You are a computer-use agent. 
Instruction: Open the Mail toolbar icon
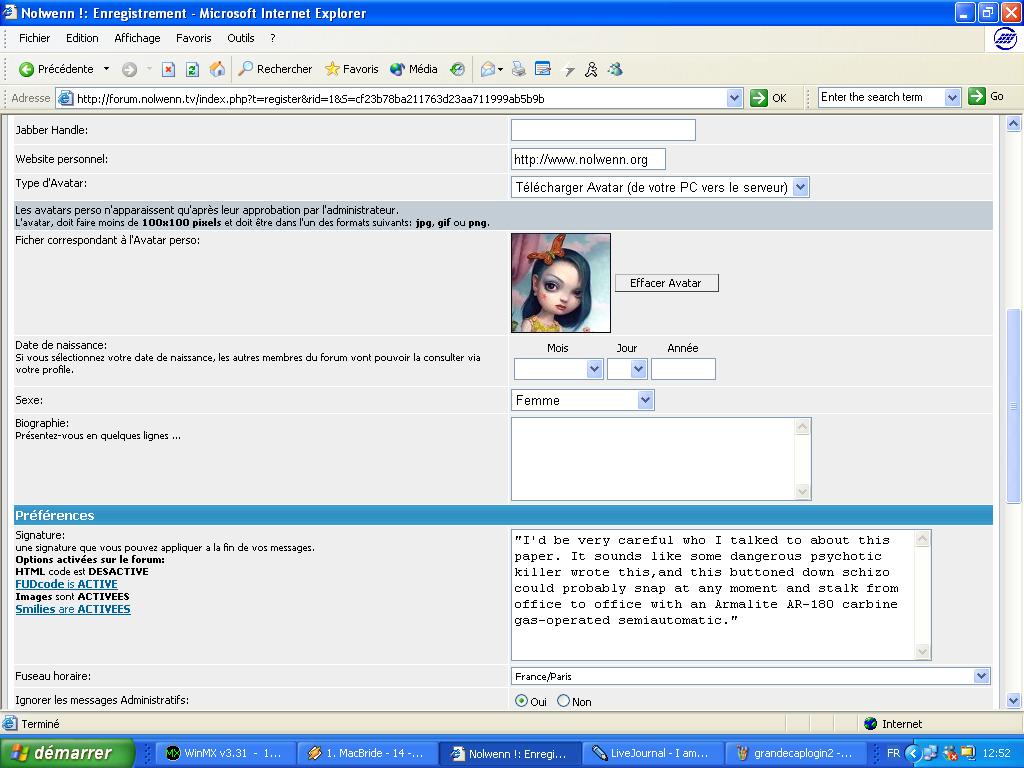pyautogui.click(x=489, y=69)
